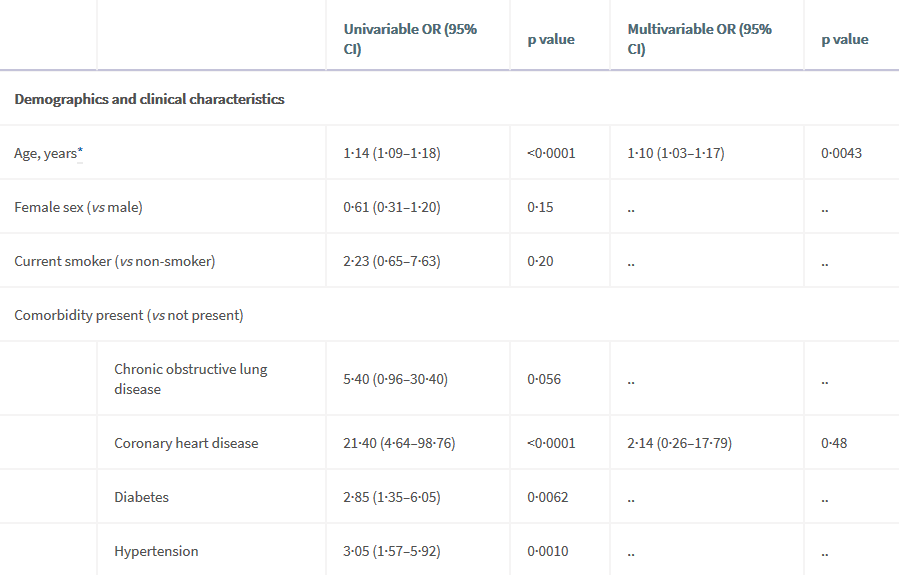Image resolution: width=899 pixels, height=575 pixels.
Task: Select the Chronic obstructive lung disease cell
Action: (190, 379)
